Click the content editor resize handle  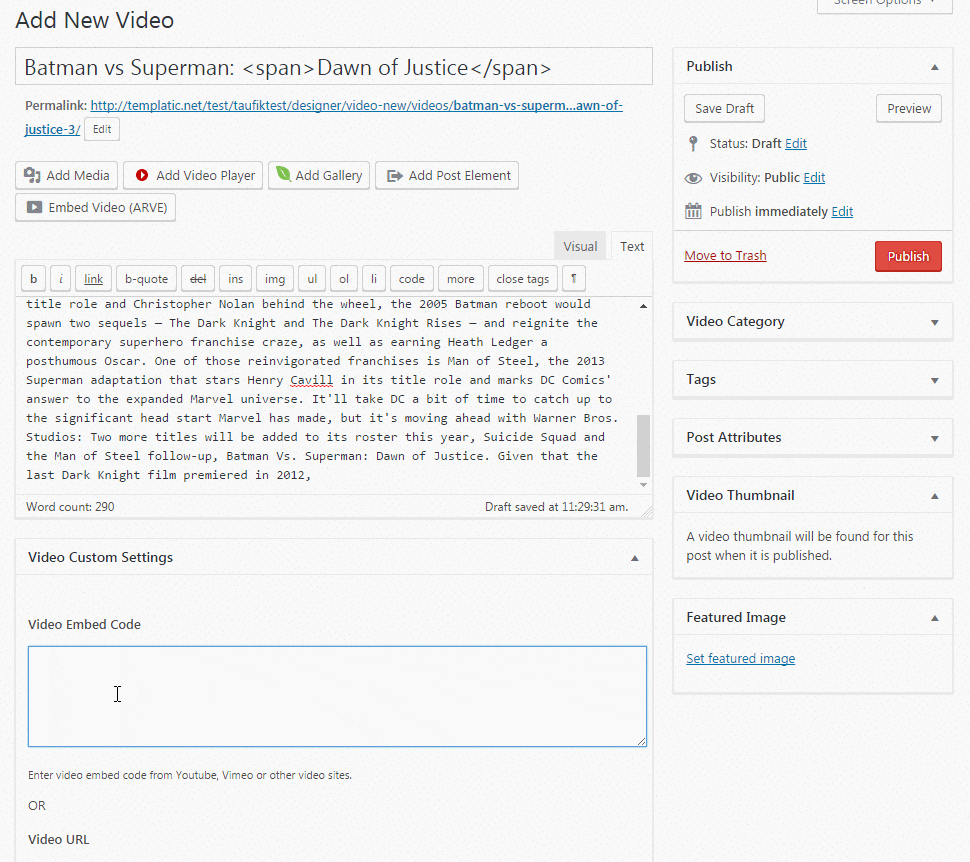[x=647, y=512]
